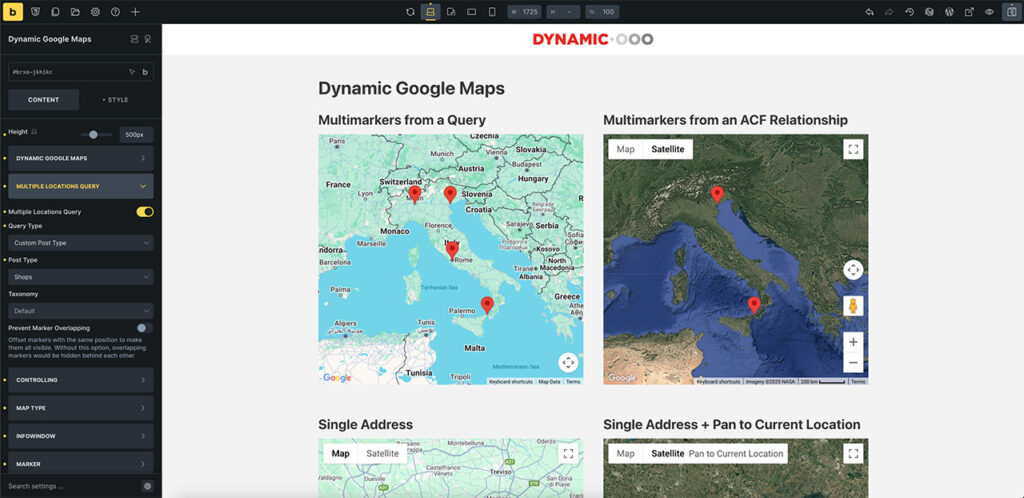Click the struck-through WordPress icon
1024x498 pixels.
click(929, 12)
